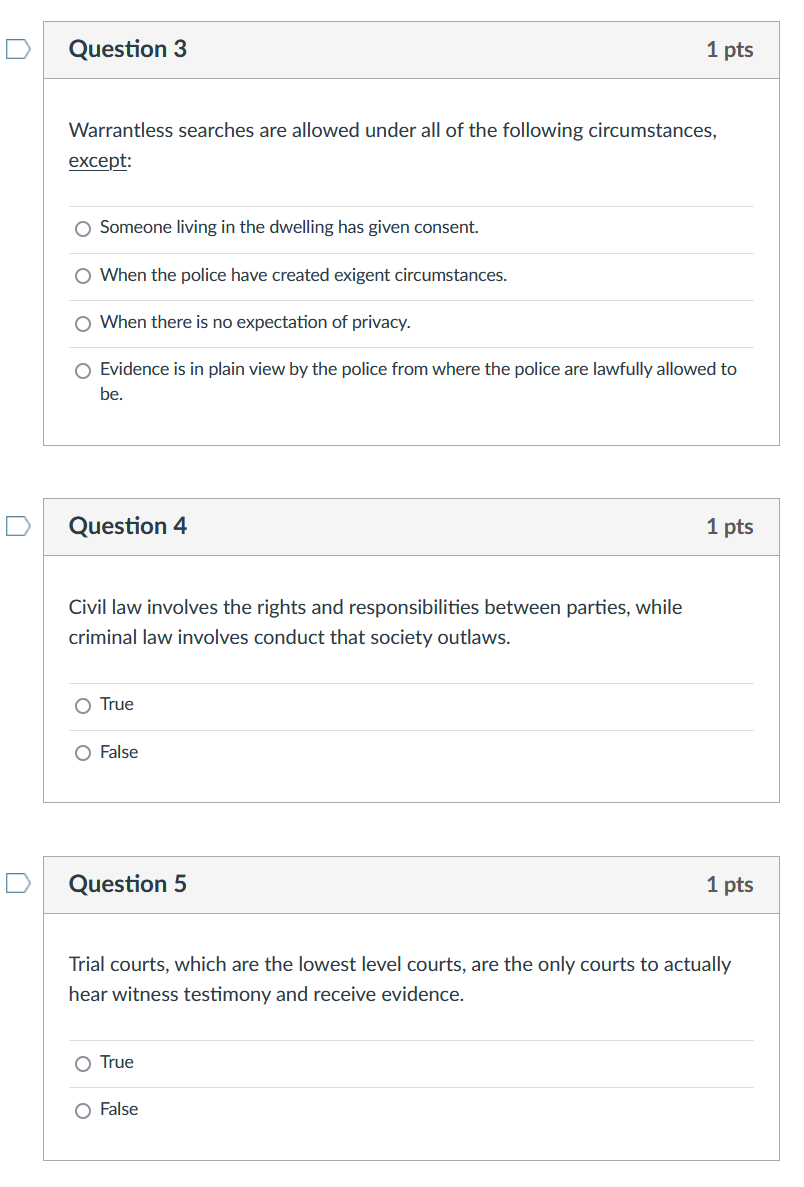
Task: Select True for Question 5
Action: 83,1063
